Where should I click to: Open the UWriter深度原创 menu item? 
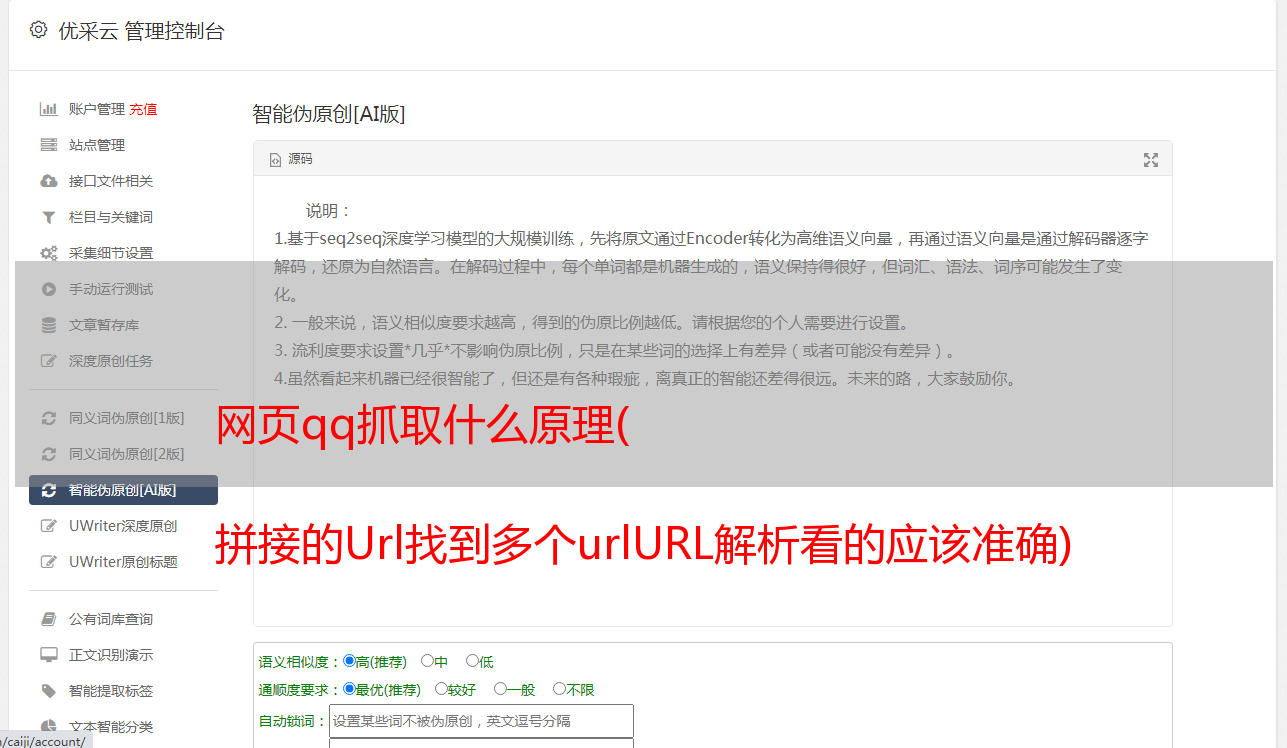[x=123, y=526]
